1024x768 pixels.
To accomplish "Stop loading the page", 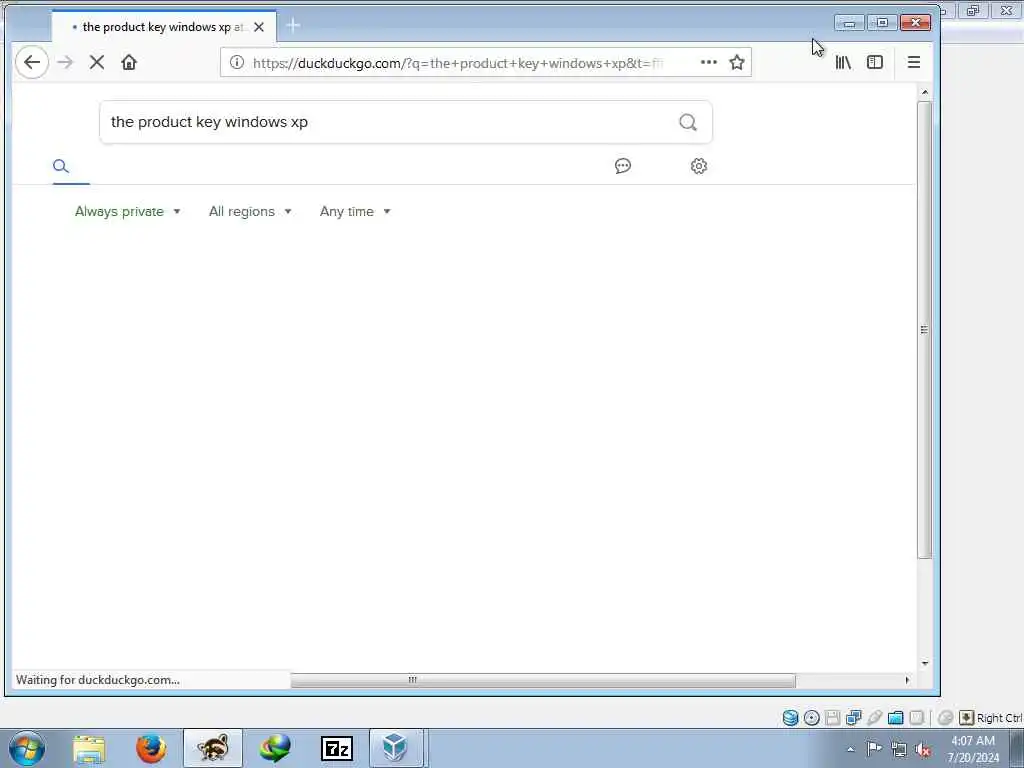I will pyautogui.click(x=97, y=62).
